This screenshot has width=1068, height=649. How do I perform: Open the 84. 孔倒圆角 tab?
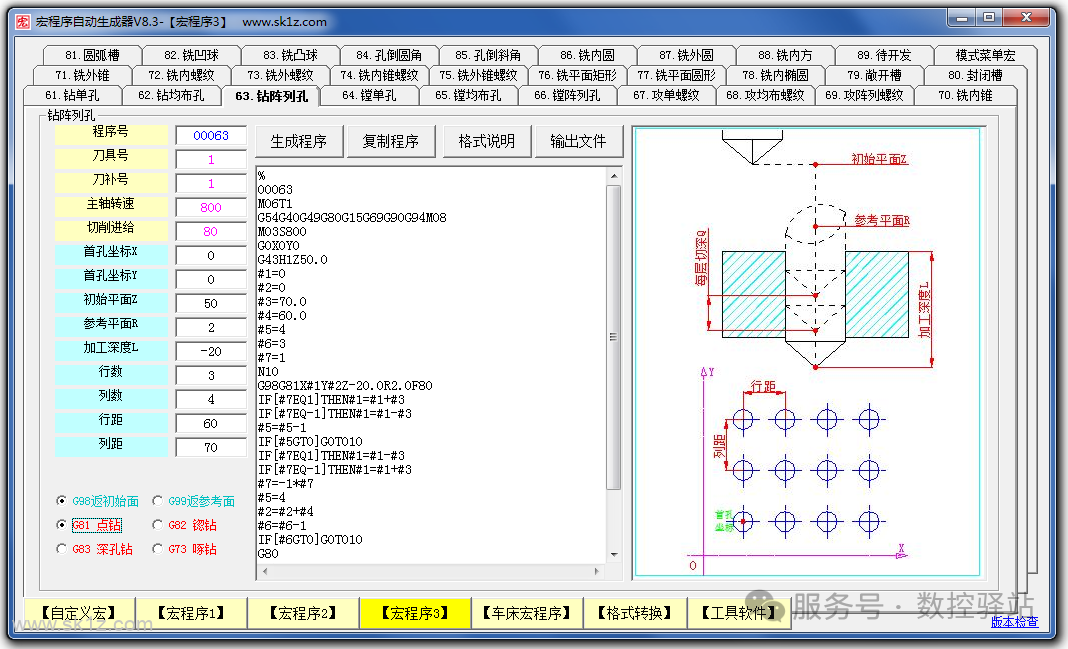[389, 55]
